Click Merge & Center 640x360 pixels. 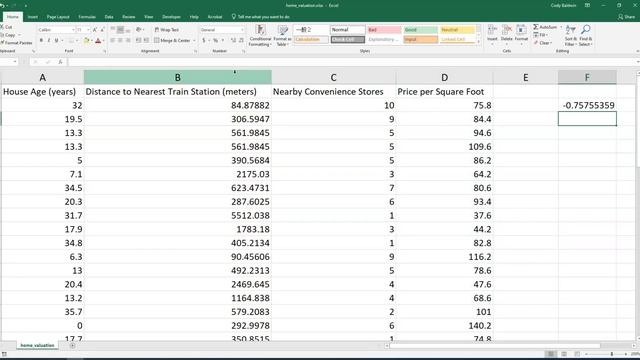coord(172,40)
